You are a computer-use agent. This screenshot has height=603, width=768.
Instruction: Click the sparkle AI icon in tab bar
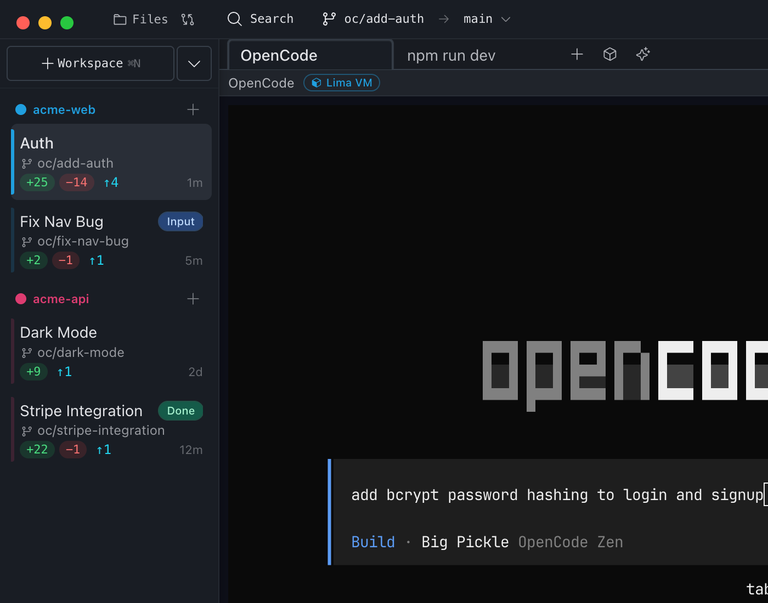(x=643, y=54)
